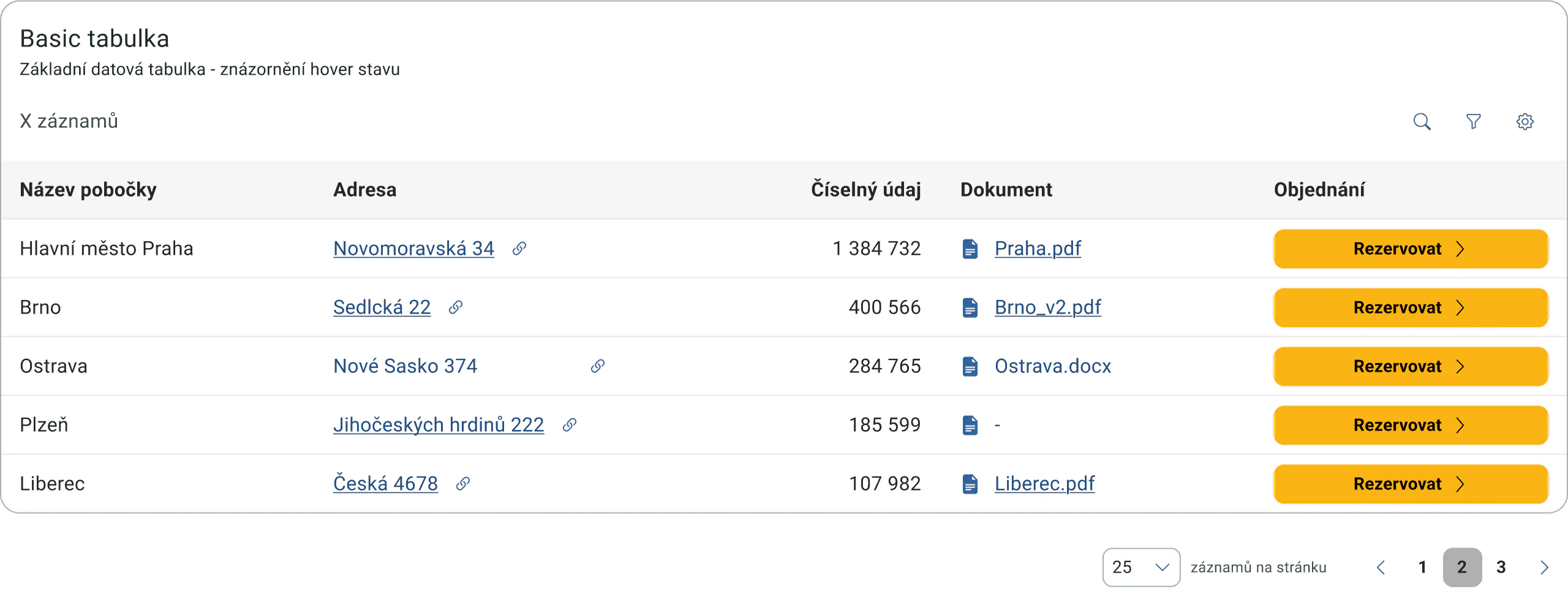Click Rezervovat button for Ostrava

tap(1411, 366)
